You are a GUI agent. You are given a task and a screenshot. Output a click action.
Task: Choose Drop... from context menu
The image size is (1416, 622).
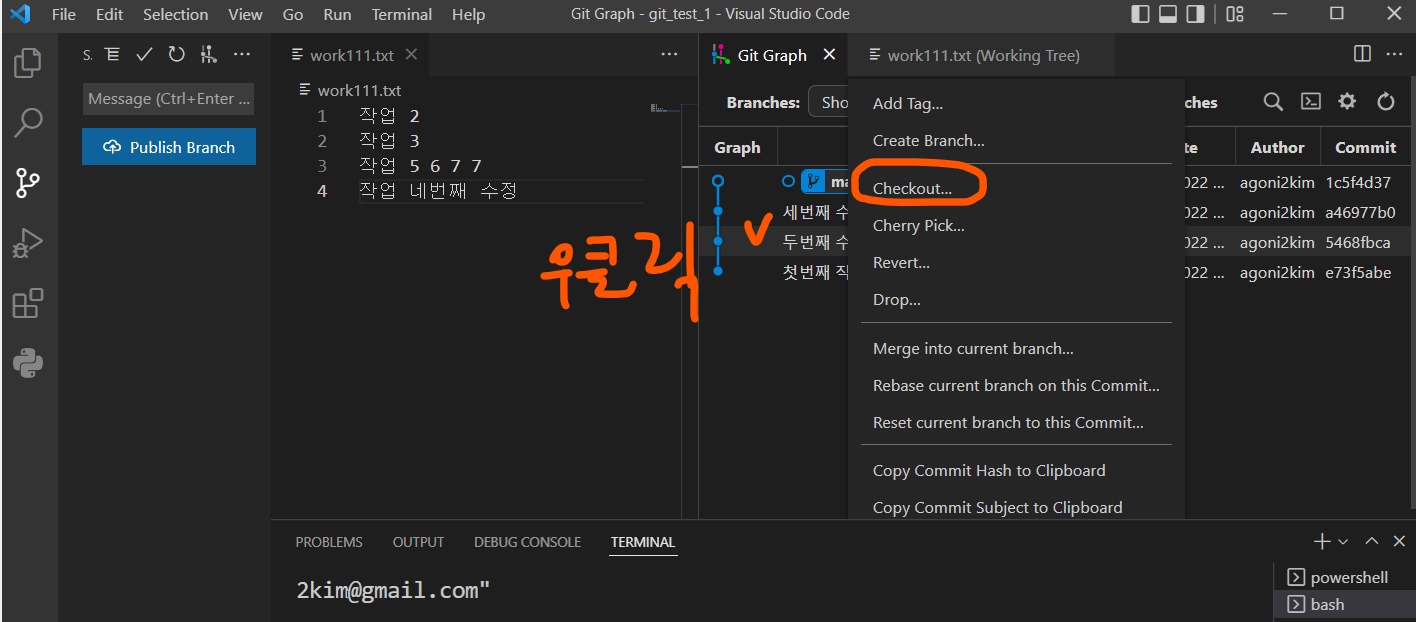(x=1016, y=299)
